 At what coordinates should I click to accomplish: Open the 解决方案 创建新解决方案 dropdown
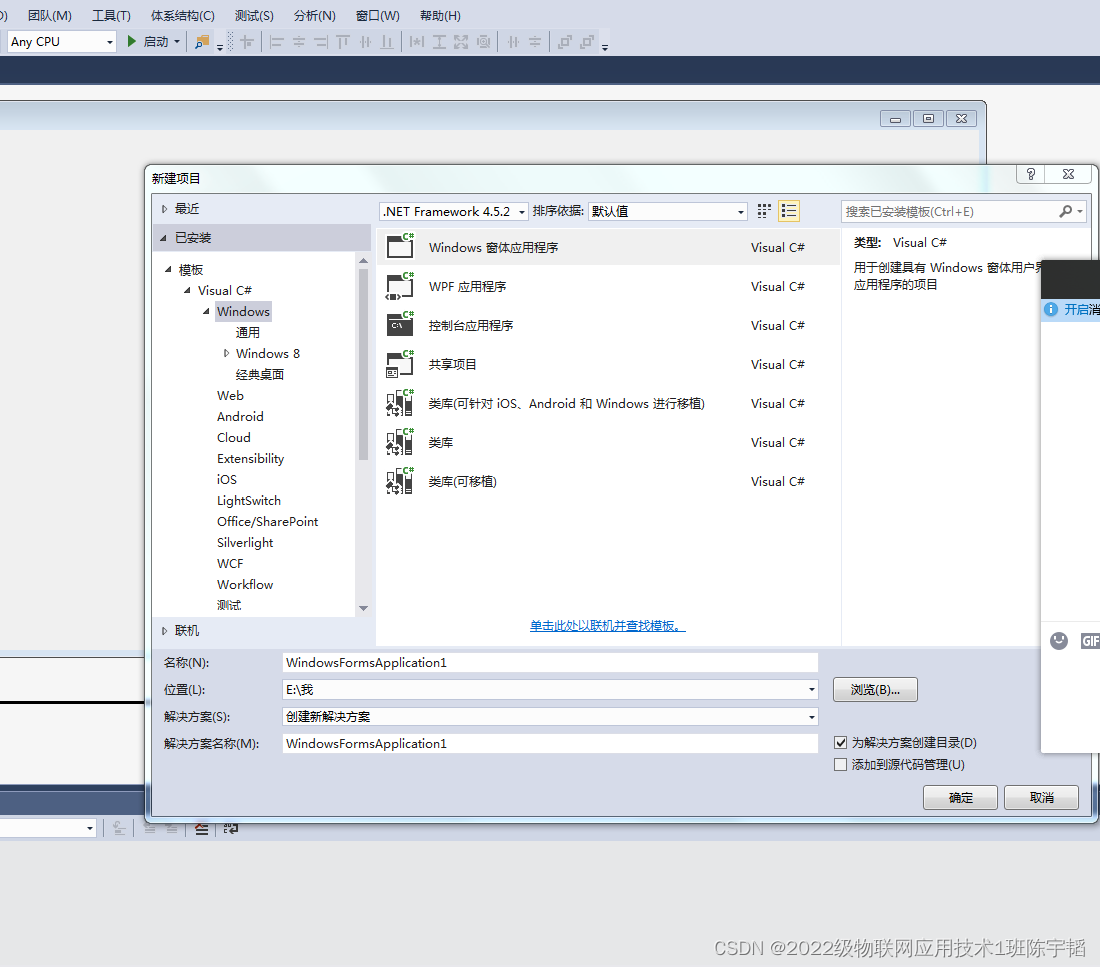click(550, 716)
